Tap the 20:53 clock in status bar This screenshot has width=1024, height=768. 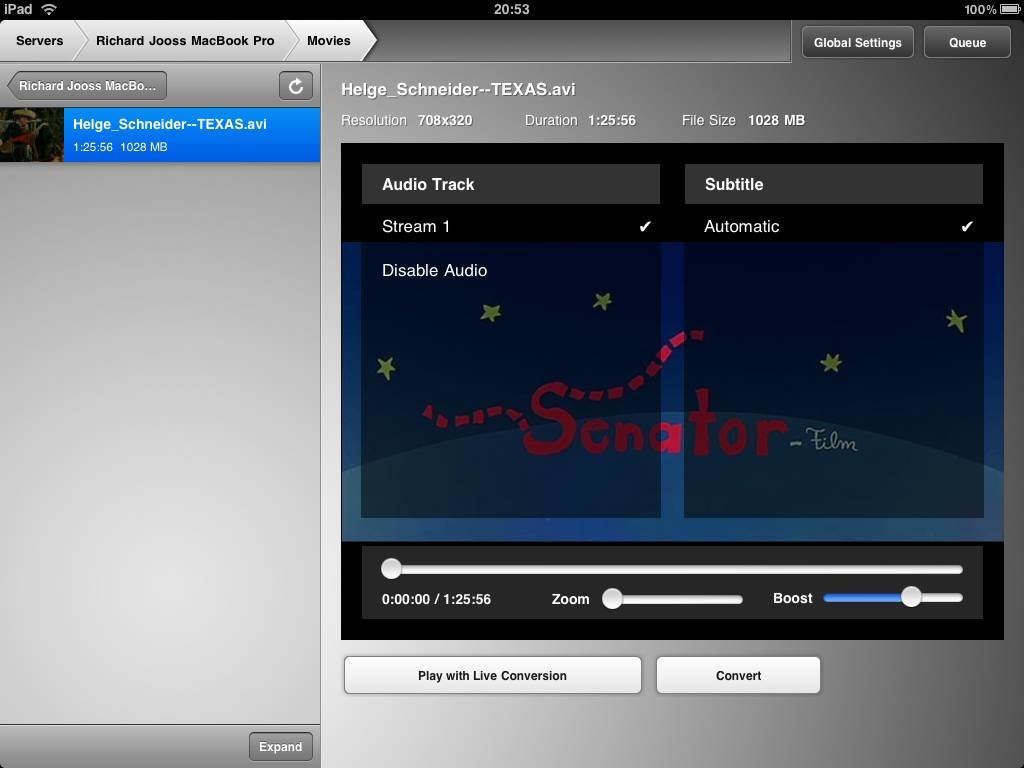click(511, 9)
